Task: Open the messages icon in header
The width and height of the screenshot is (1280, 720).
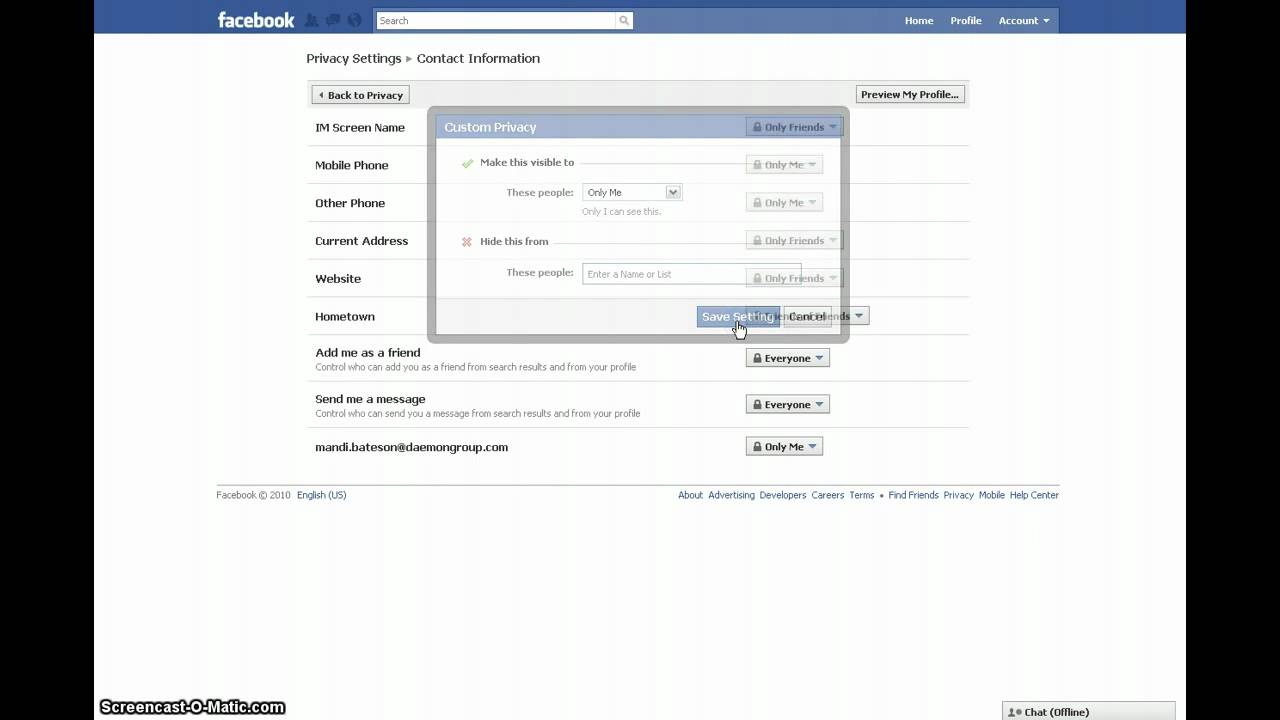Action: (333, 20)
